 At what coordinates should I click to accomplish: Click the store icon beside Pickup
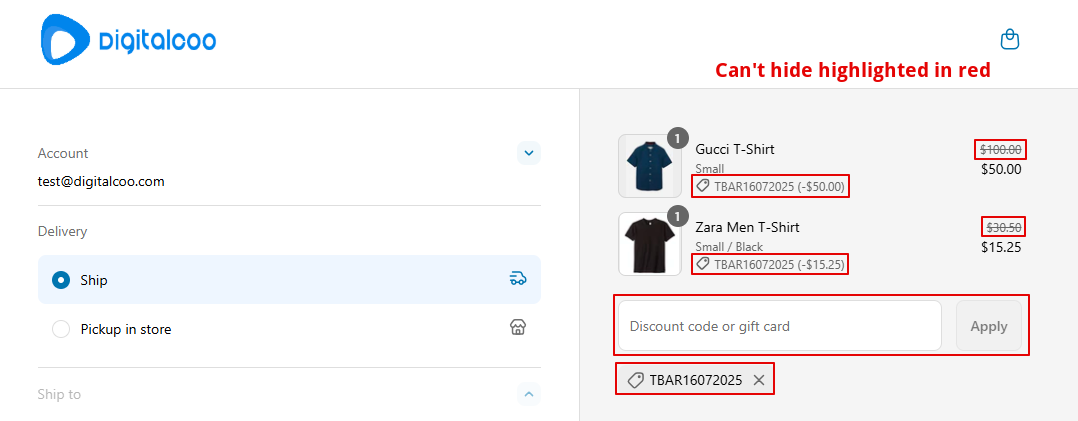518,328
